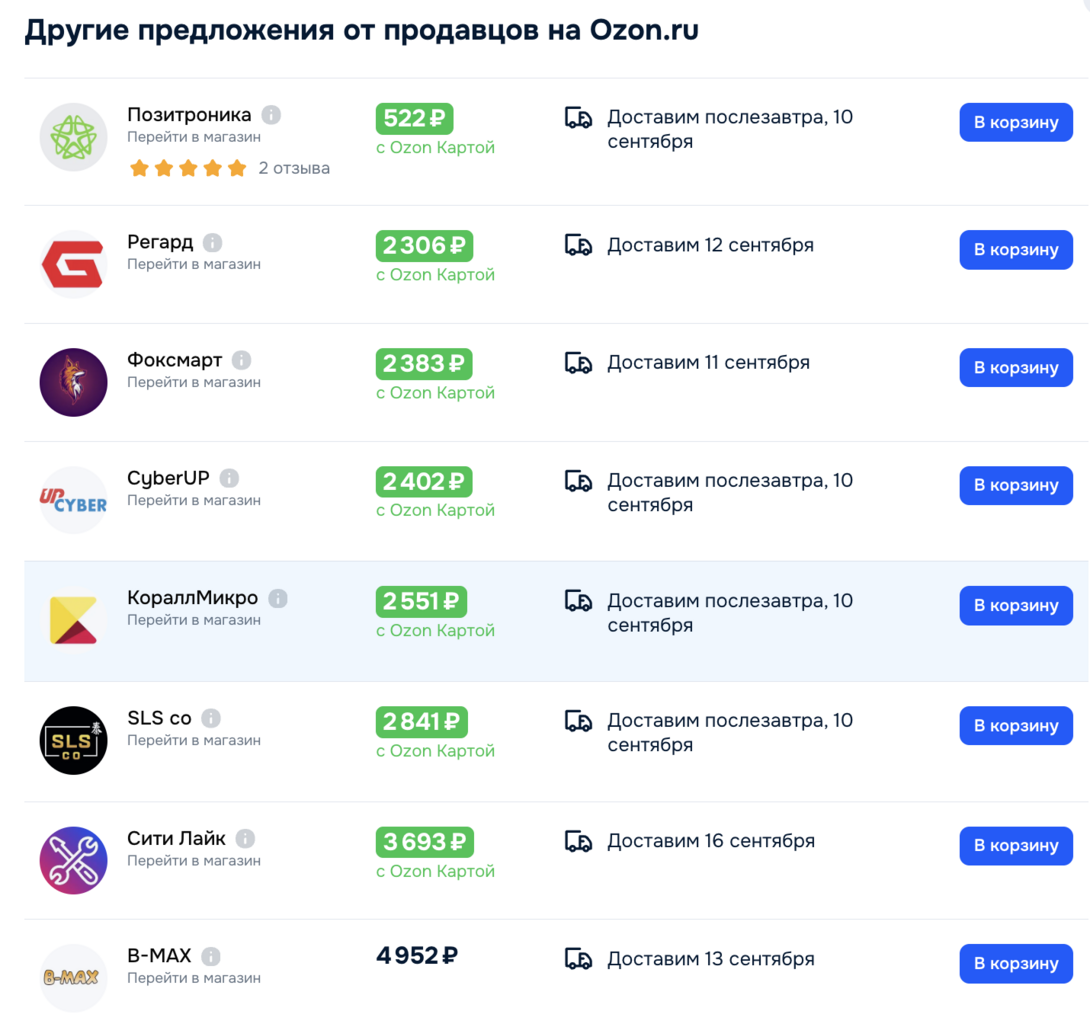Click the 2841 ₽ price badge
Viewport: 1090px width, 1027px height.
[421, 722]
